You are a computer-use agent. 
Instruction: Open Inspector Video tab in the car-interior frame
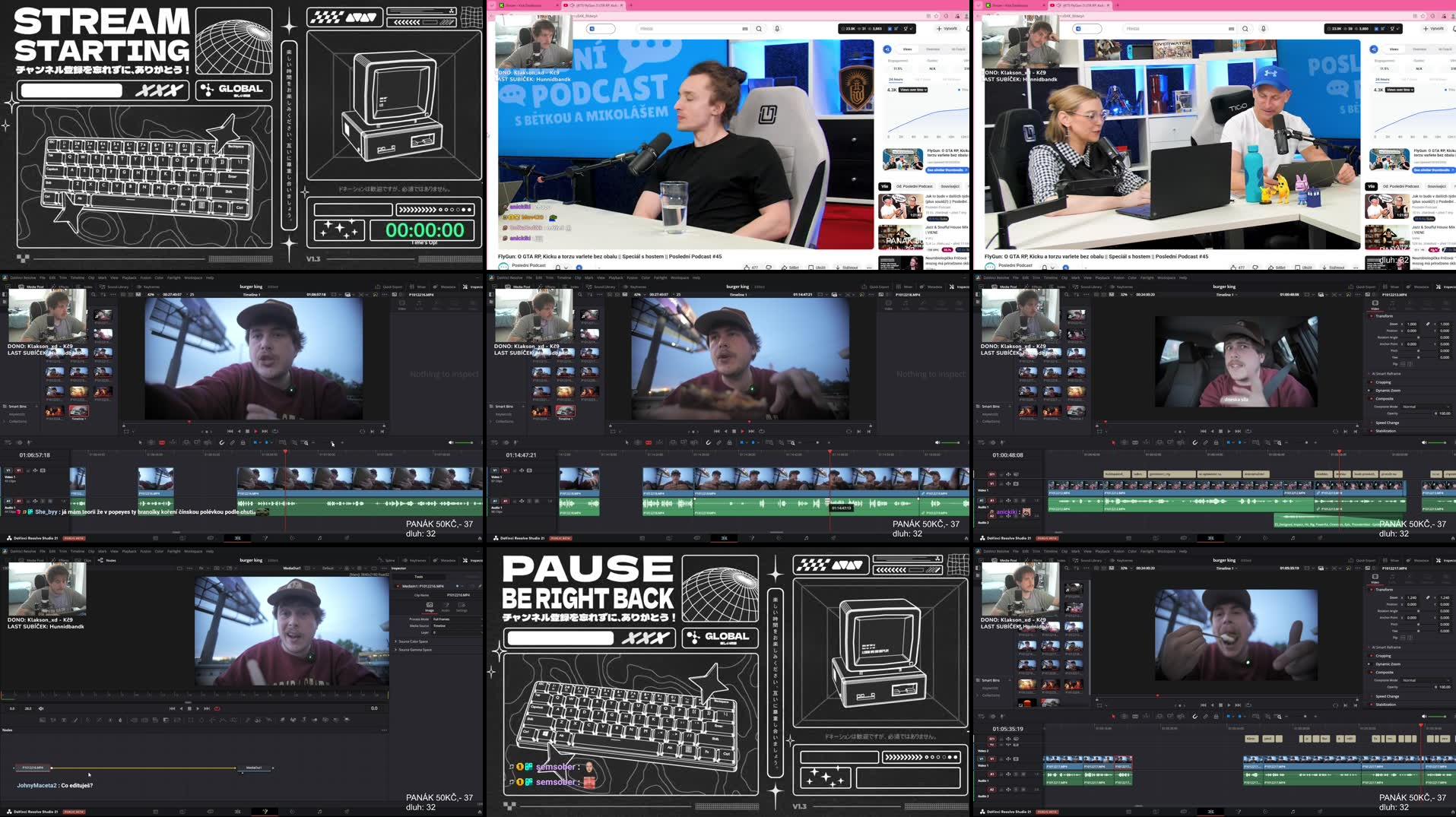[1375, 304]
